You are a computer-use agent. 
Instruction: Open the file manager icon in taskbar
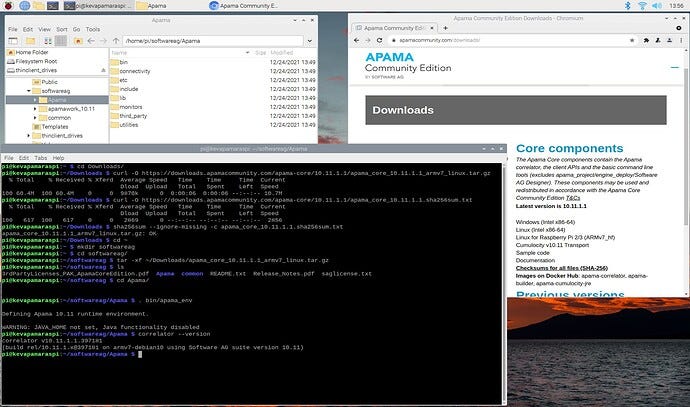pyautogui.click(x=39, y=6)
